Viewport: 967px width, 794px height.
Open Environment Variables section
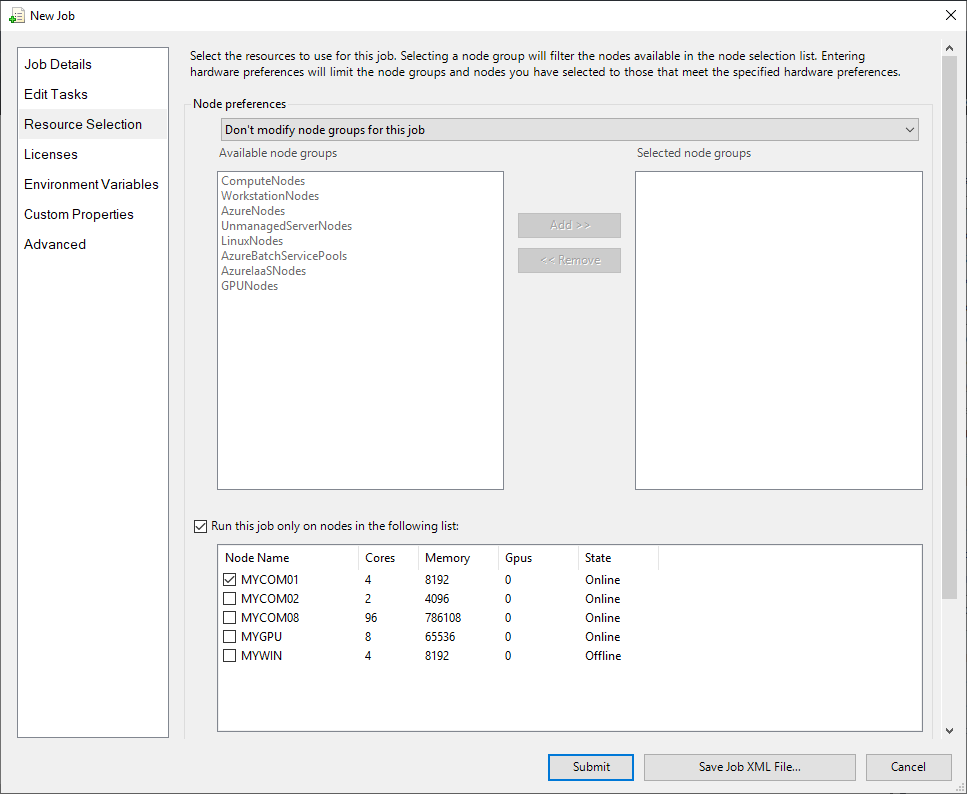click(91, 184)
